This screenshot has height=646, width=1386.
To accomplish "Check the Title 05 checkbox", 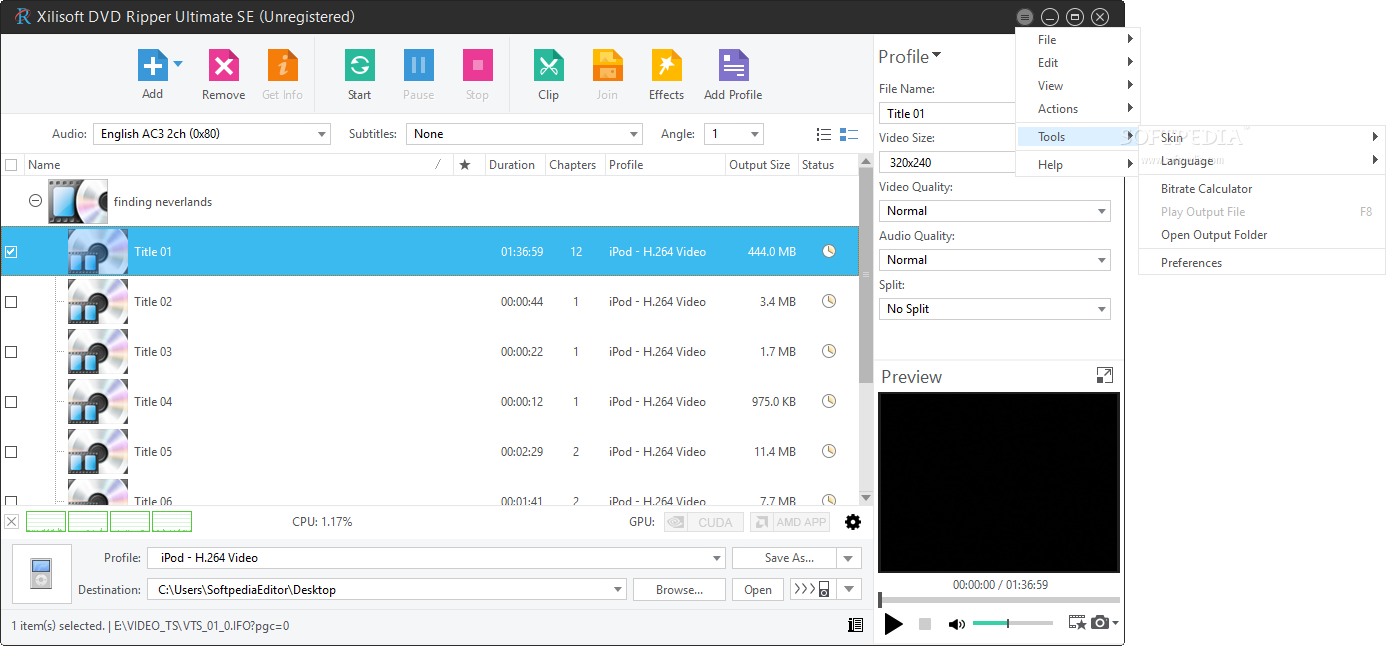I will pos(11,452).
